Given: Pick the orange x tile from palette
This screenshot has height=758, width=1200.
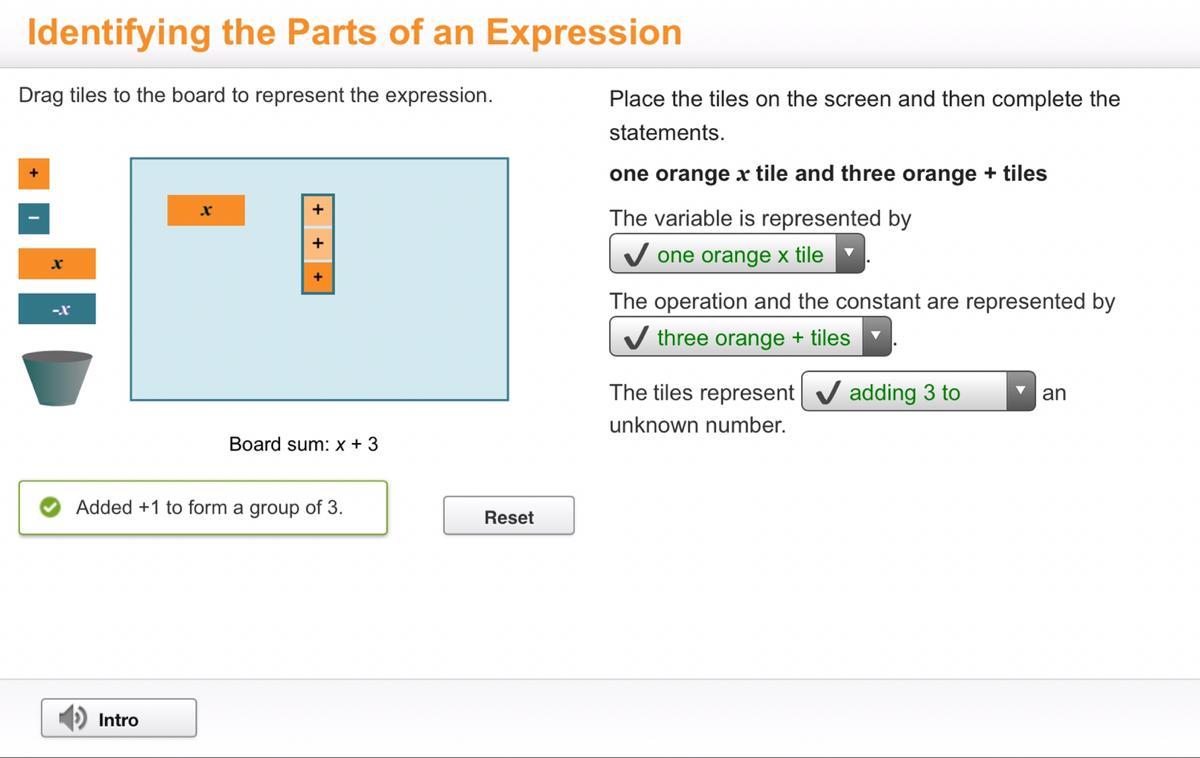Looking at the screenshot, I should [57, 264].
